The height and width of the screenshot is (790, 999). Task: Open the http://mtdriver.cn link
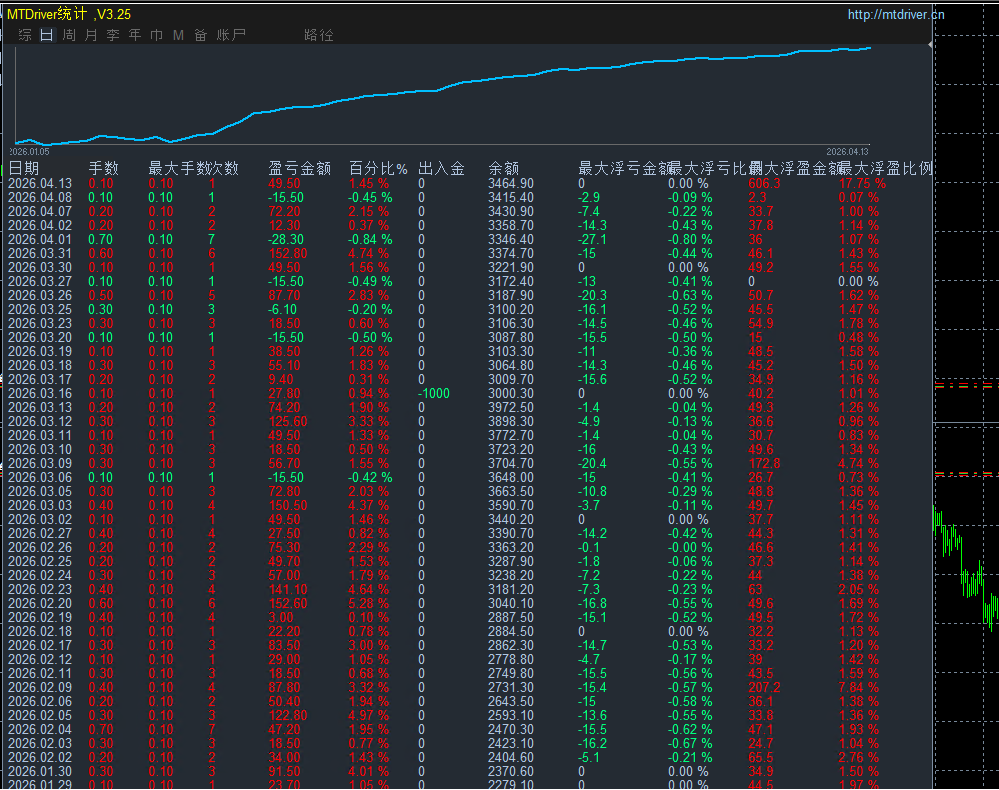(896, 15)
